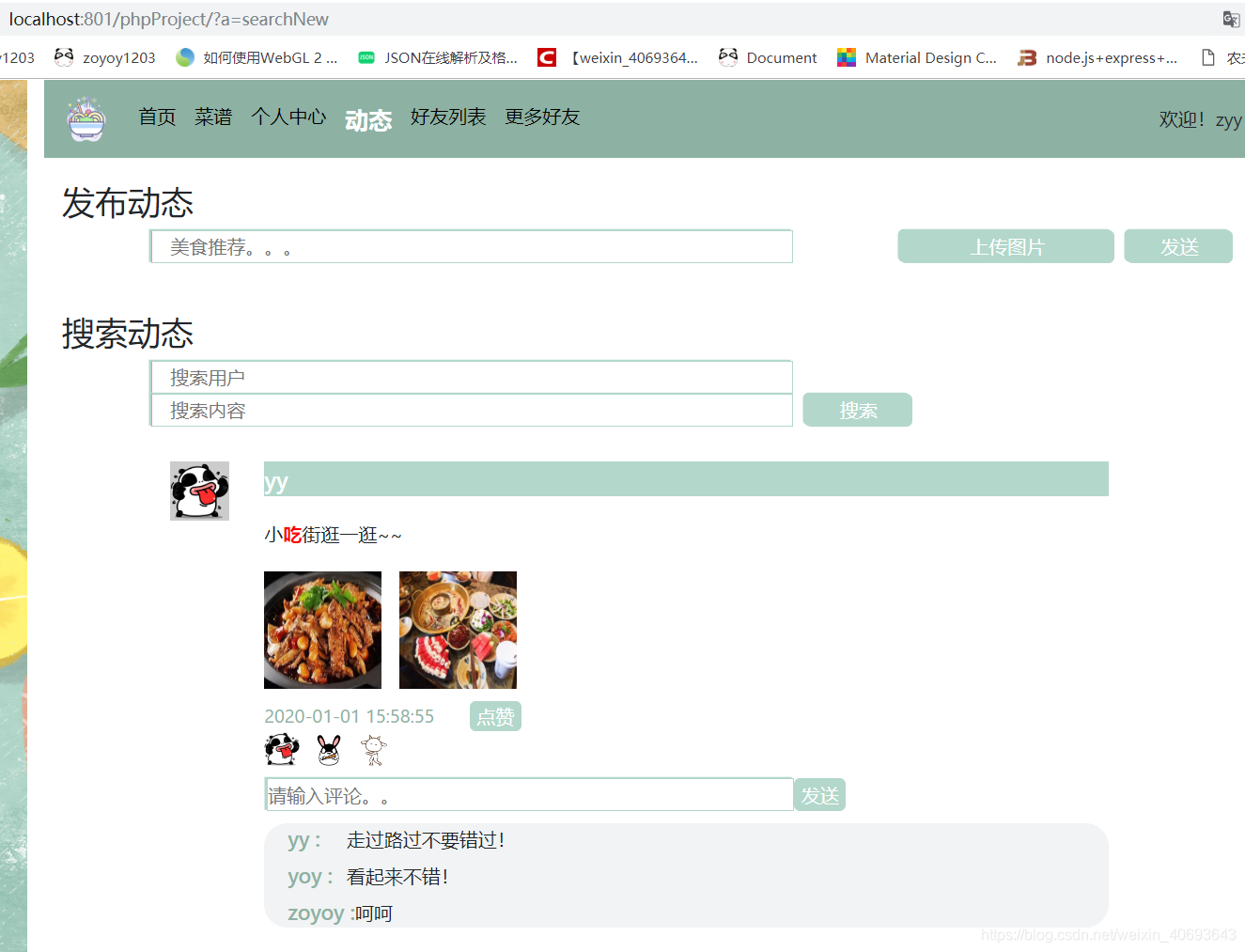Open the Material Design Color bookmark icon

click(848, 57)
